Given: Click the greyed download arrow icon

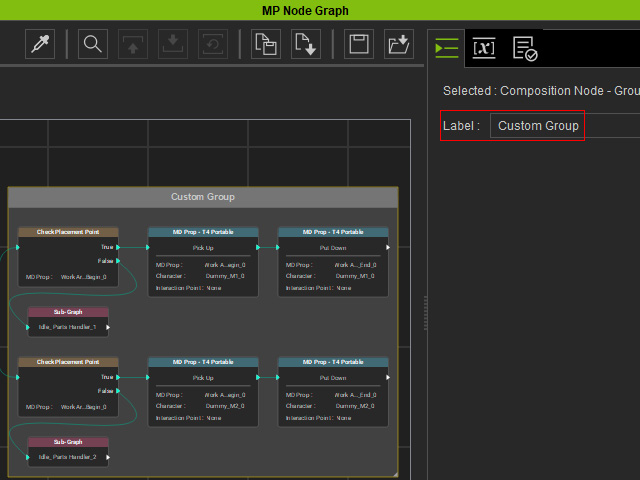Looking at the screenshot, I should coord(173,44).
